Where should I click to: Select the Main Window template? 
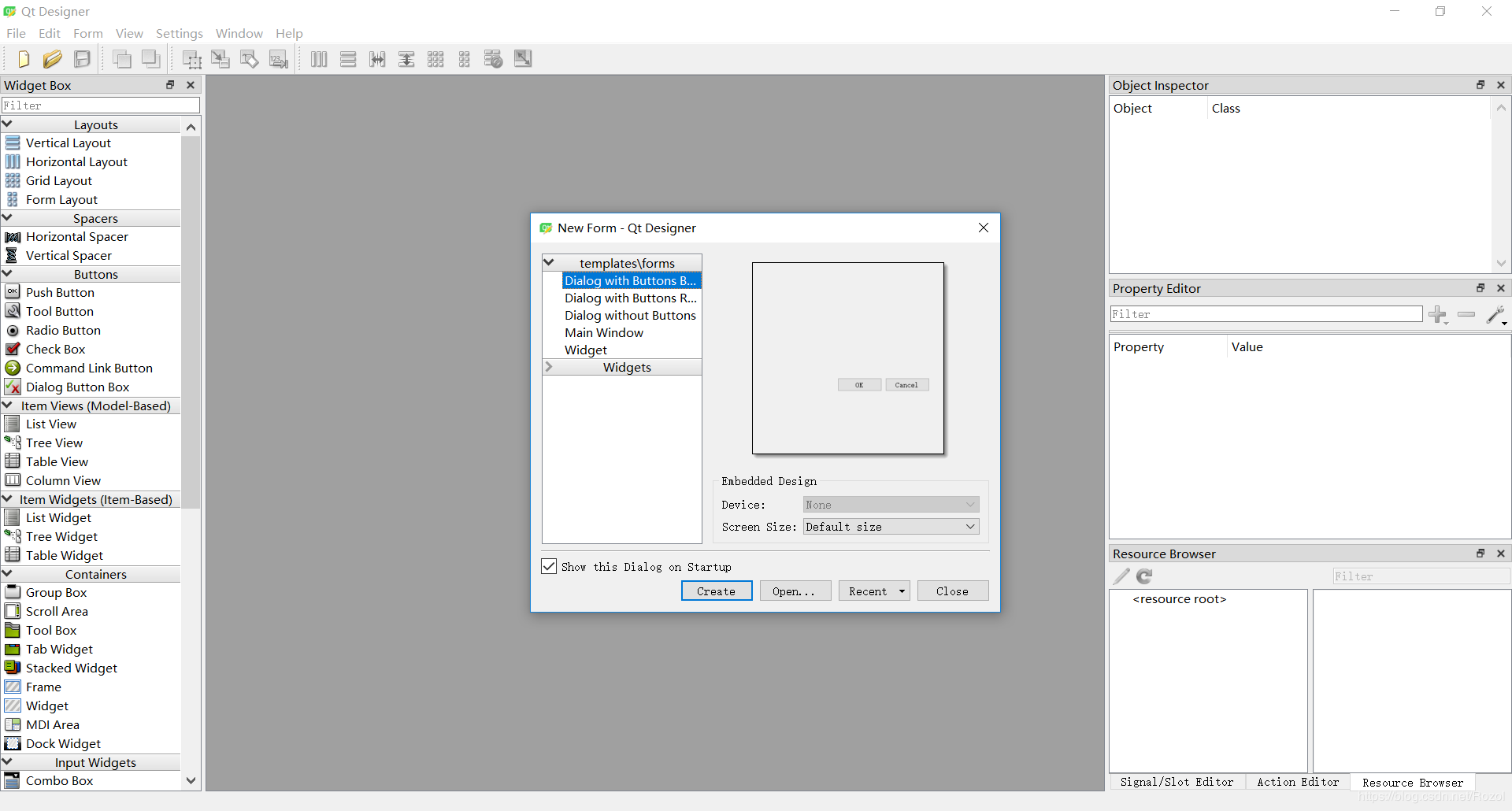[604, 332]
